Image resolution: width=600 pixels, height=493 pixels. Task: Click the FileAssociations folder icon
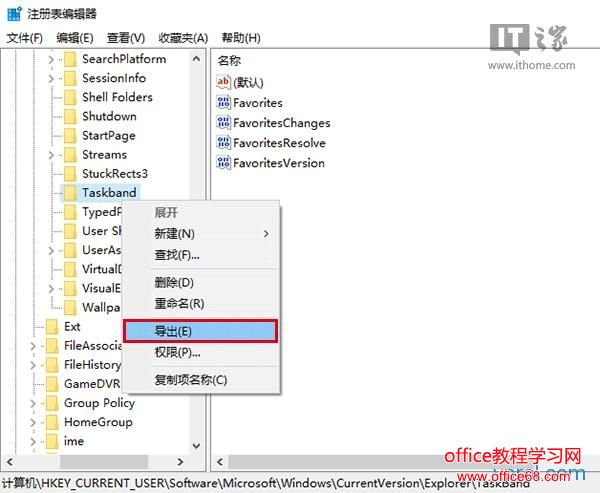[52, 346]
